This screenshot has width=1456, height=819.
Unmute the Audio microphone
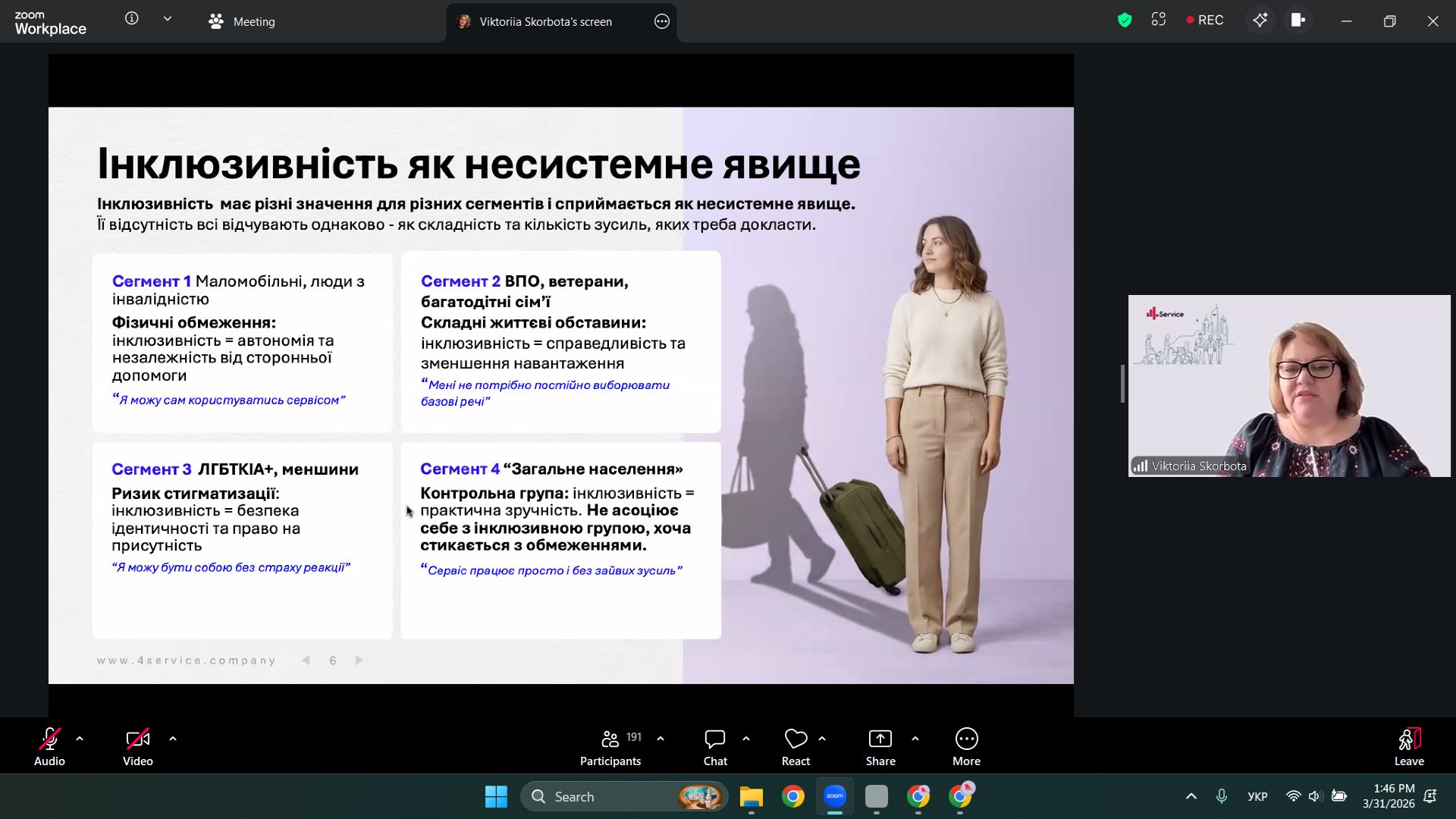(49, 748)
